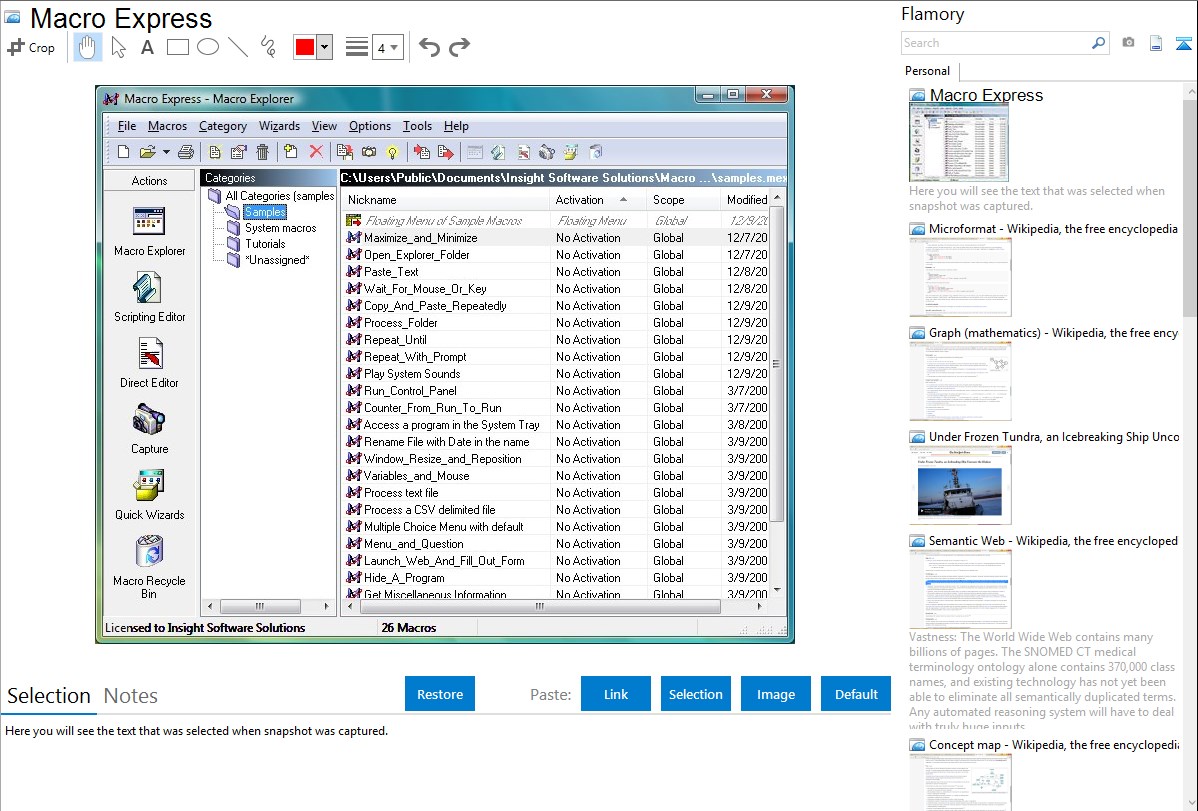Click the line thickness icon
Viewport: 1198px width, 811px height.
pos(357,47)
